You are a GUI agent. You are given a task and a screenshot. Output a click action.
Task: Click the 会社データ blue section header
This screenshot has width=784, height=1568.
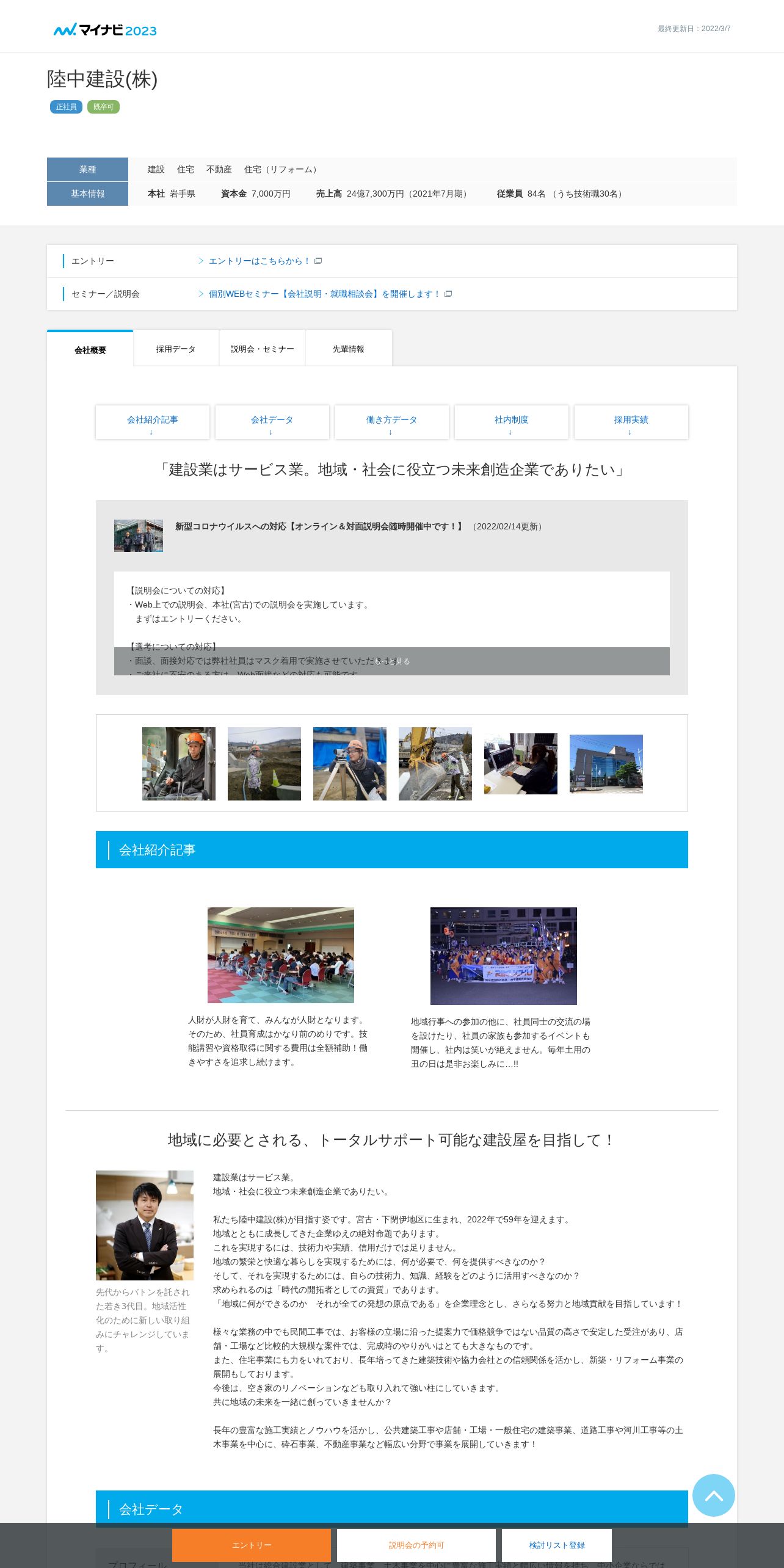click(392, 1508)
